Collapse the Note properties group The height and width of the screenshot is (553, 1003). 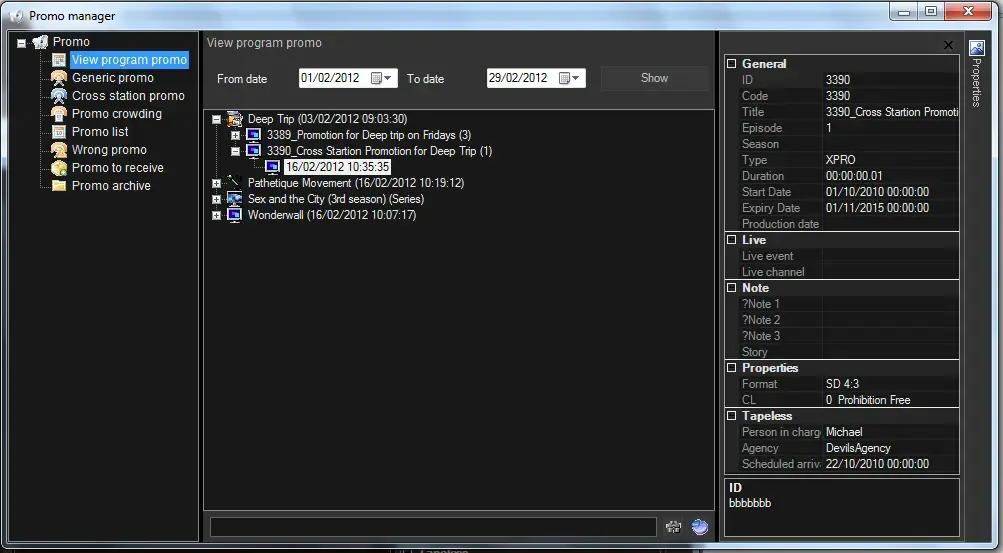(x=731, y=288)
